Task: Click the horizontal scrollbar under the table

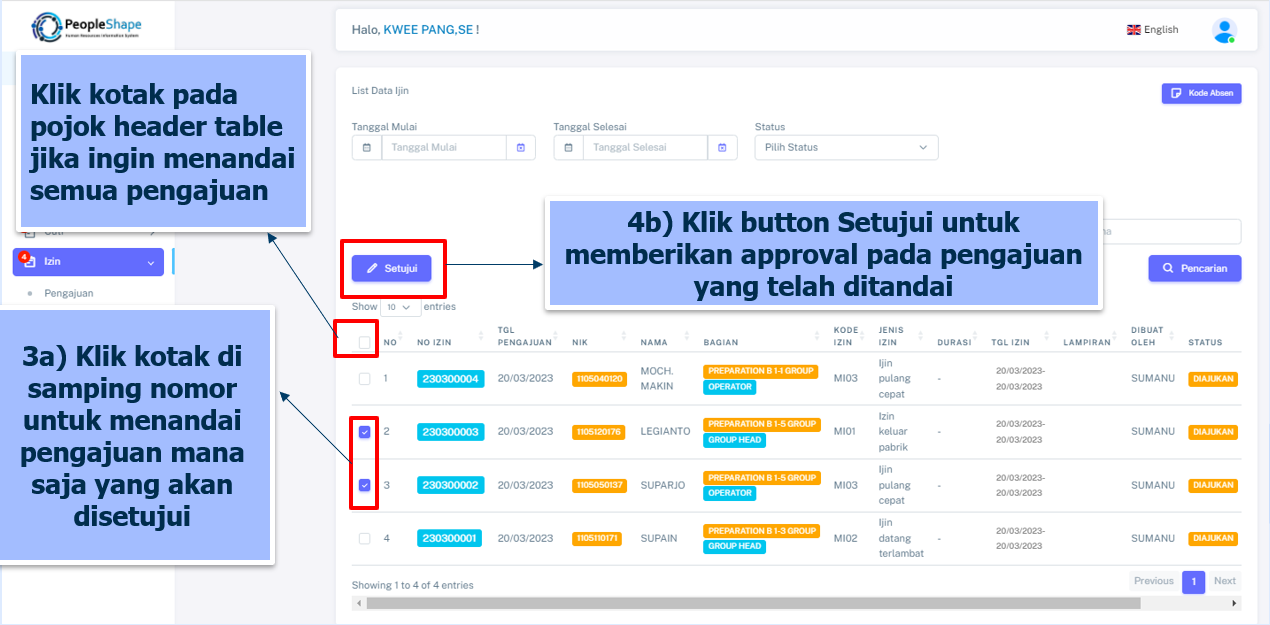Action: click(x=750, y=603)
